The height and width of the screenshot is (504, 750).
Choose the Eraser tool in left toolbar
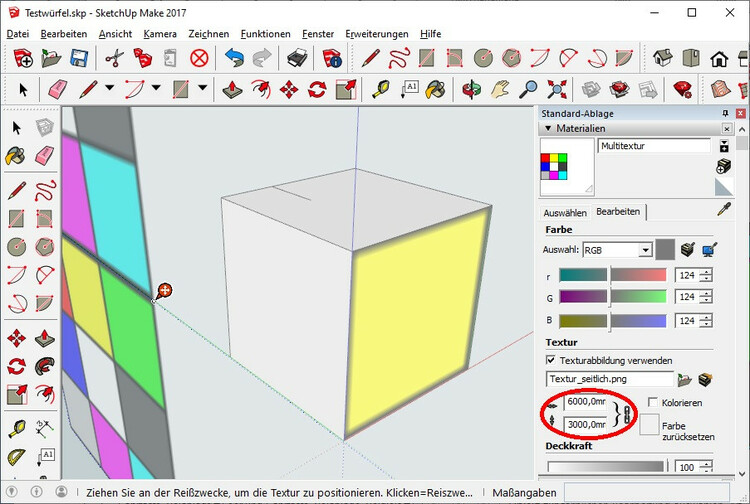click(x=44, y=156)
